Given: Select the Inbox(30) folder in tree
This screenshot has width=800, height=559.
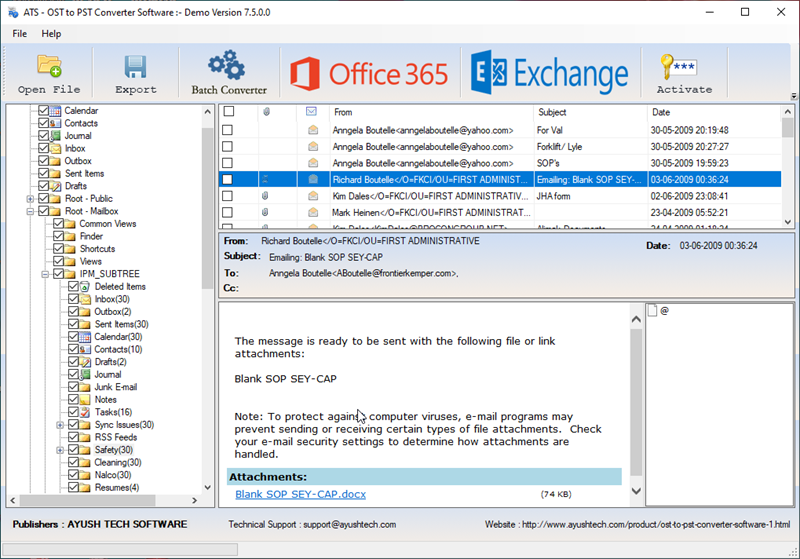Looking at the screenshot, I should point(112,299).
